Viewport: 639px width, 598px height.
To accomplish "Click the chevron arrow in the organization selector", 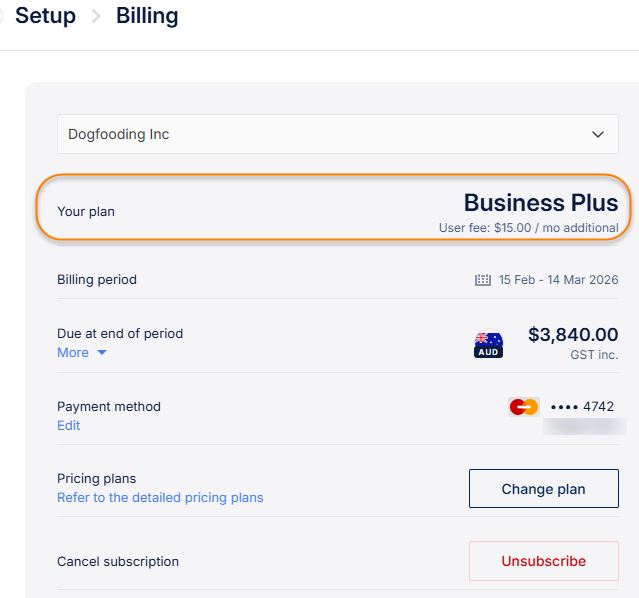I will [x=598, y=134].
